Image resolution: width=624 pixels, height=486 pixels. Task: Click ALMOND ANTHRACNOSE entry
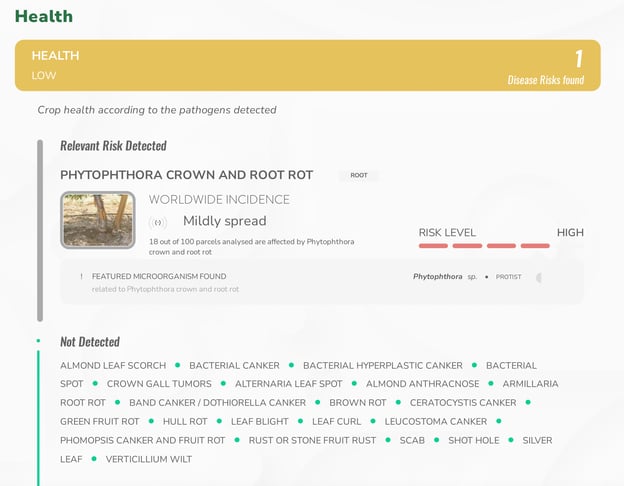pyautogui.click(x=423, y=384)
